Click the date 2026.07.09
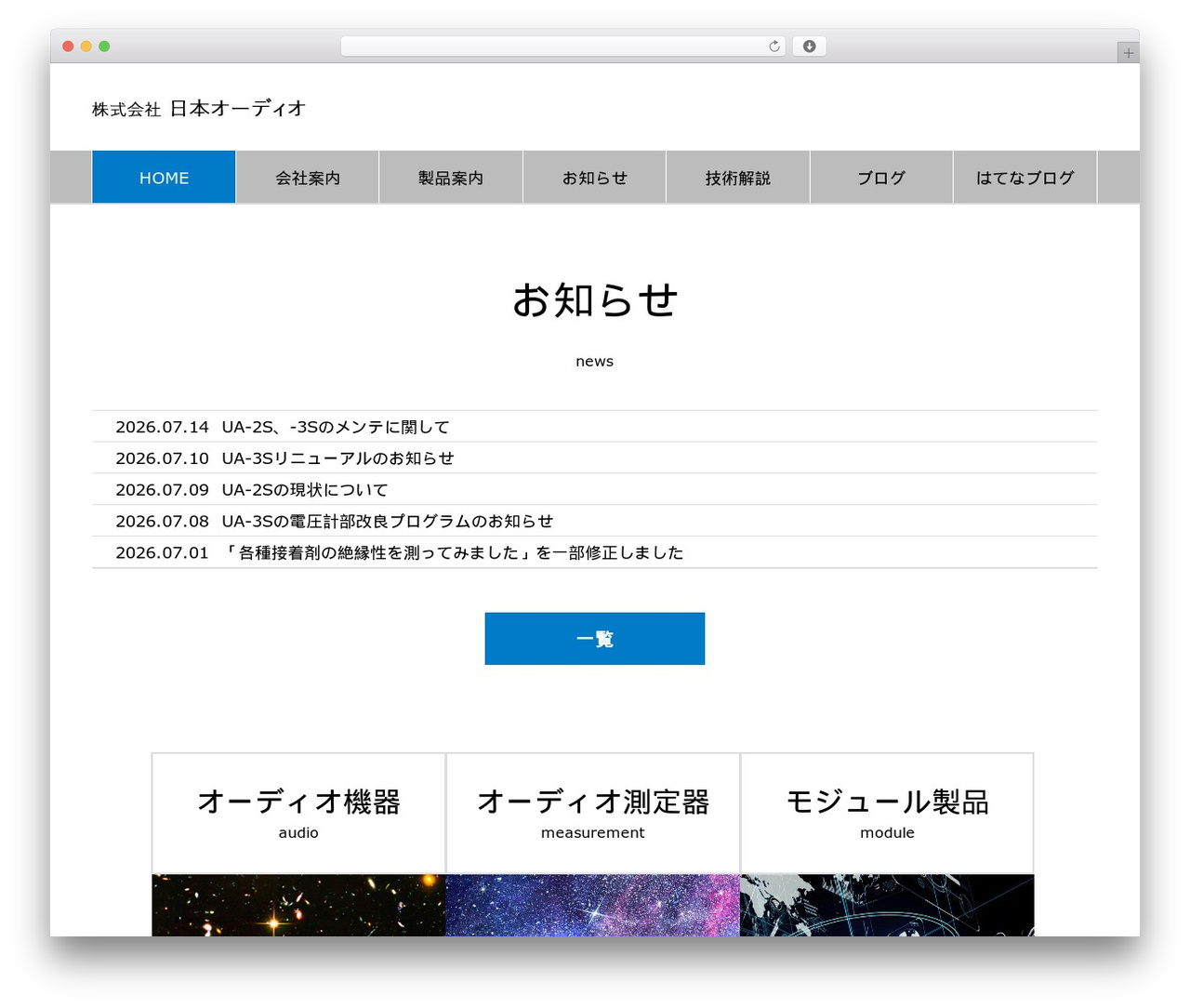Image resolution: width=1190 pixels, height=1008 pixels. (162, 490)
